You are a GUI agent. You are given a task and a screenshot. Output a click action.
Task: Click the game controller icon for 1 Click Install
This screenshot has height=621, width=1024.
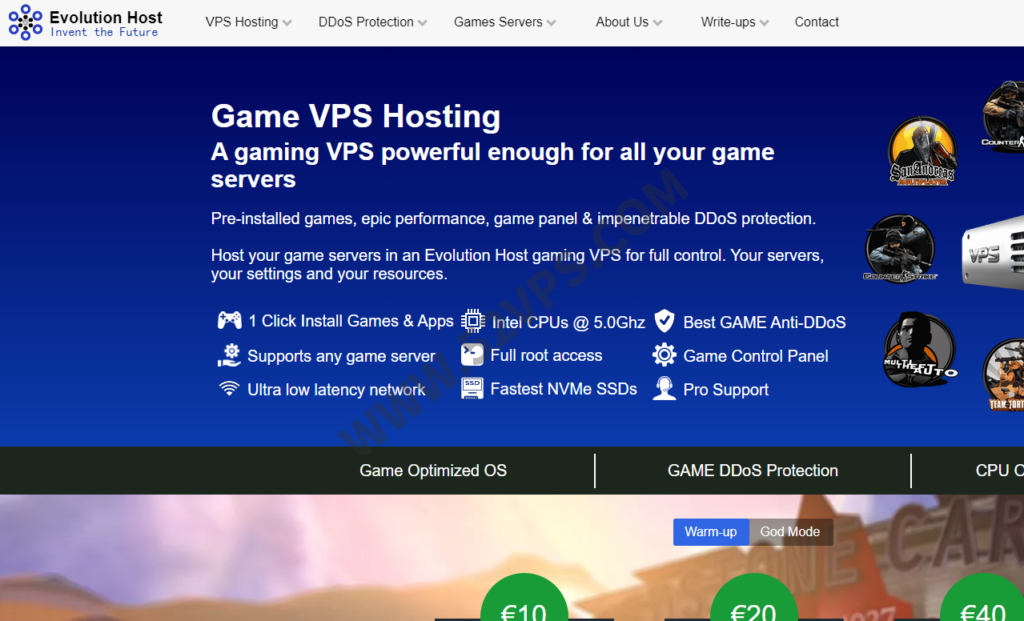229,320
